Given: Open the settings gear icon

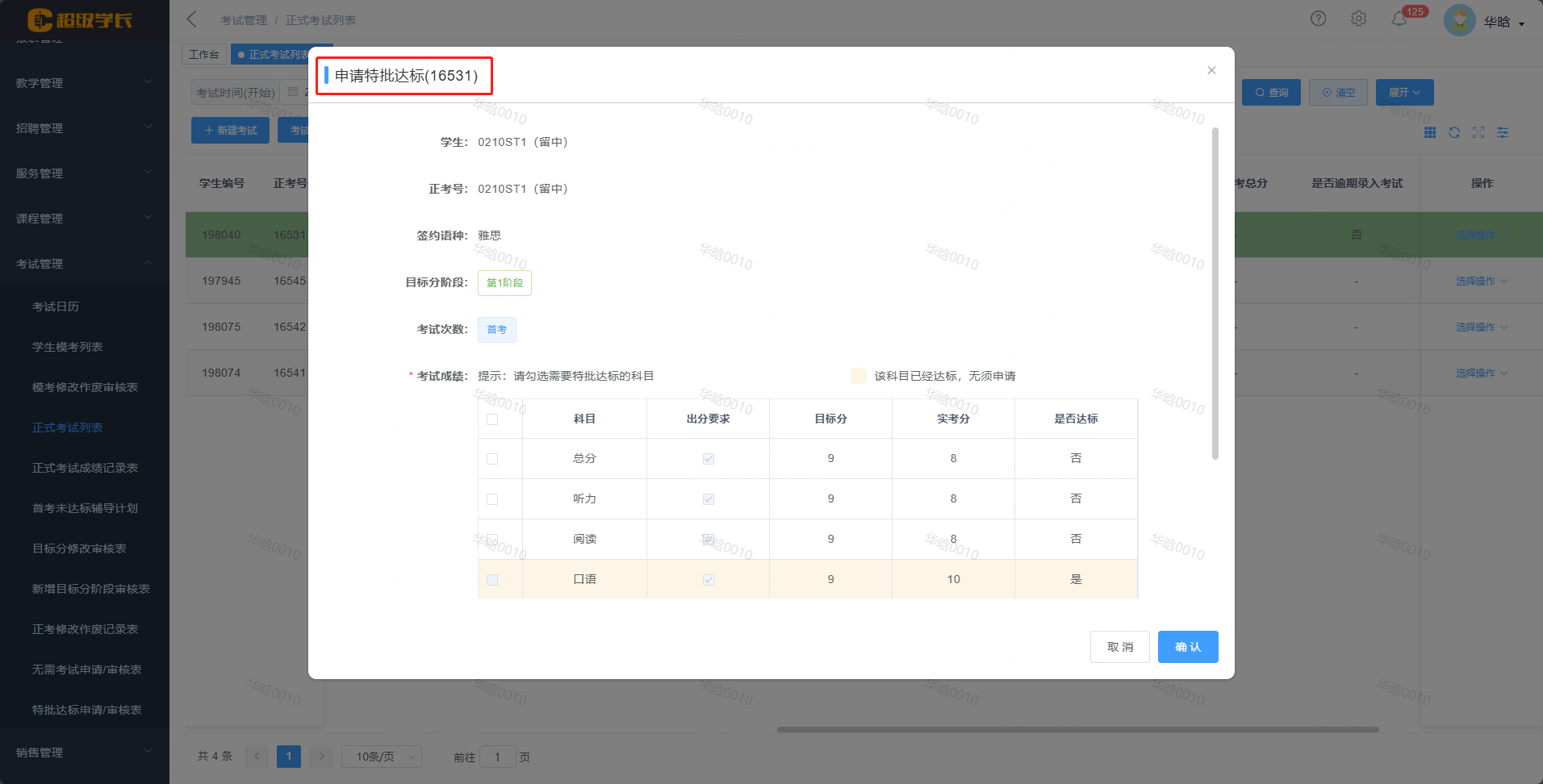Looking at the screenshot, I should coord(1359,18).
